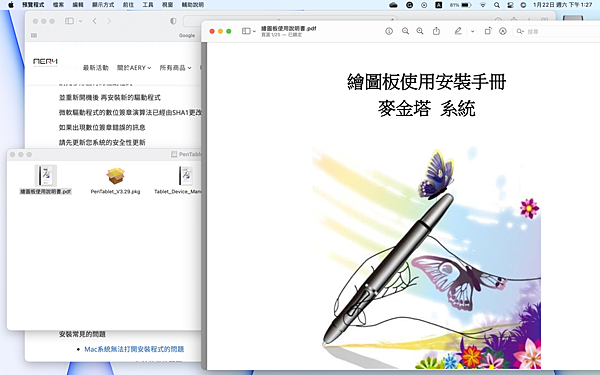Open the date and time 1月22日 in menu bar
Image resolution: width=600 pixels, height=375 pixels.
point(562,5)
